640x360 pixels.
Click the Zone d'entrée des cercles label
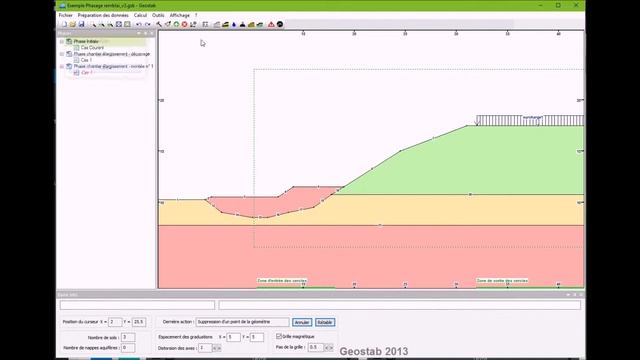pos(282,281)
